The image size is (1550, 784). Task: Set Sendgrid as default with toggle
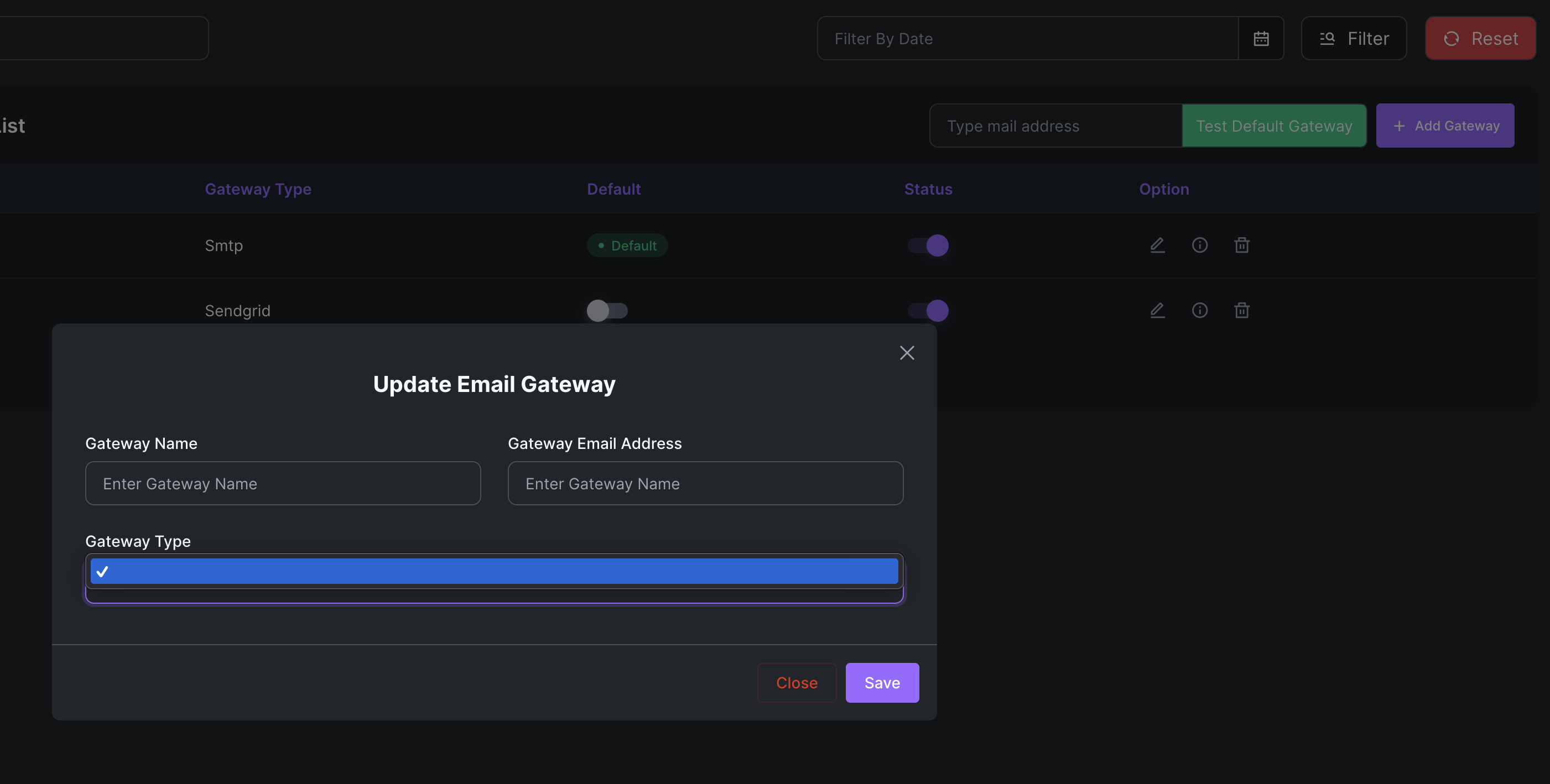(x=606, y=310)
